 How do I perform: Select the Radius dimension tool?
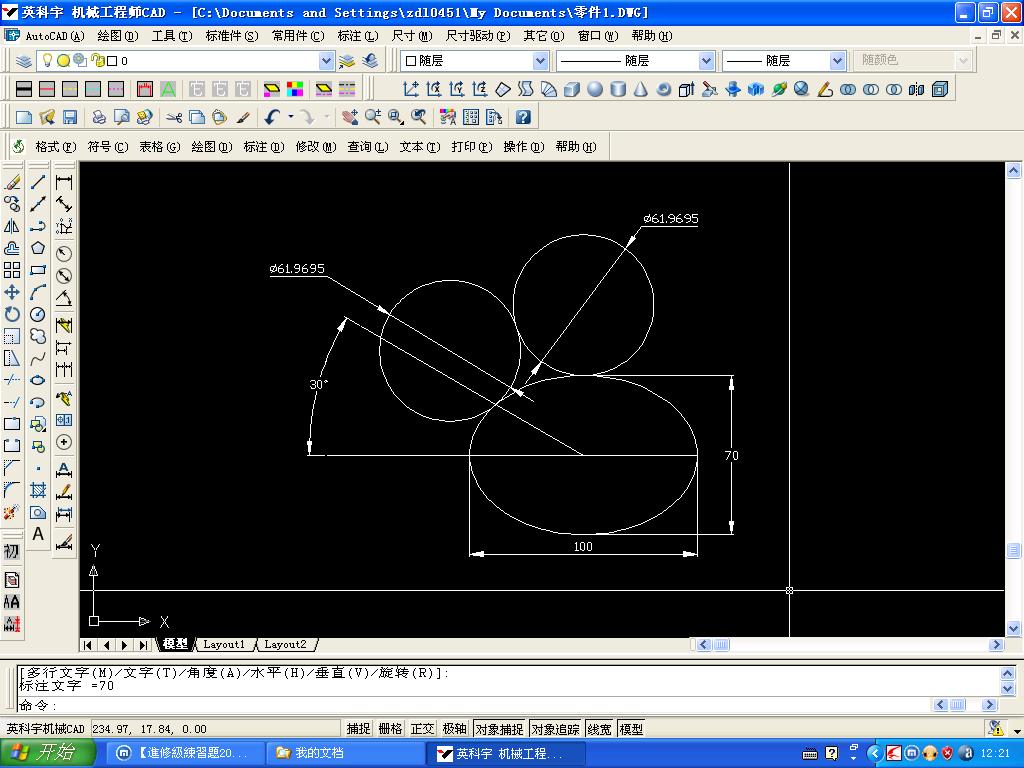64,253
